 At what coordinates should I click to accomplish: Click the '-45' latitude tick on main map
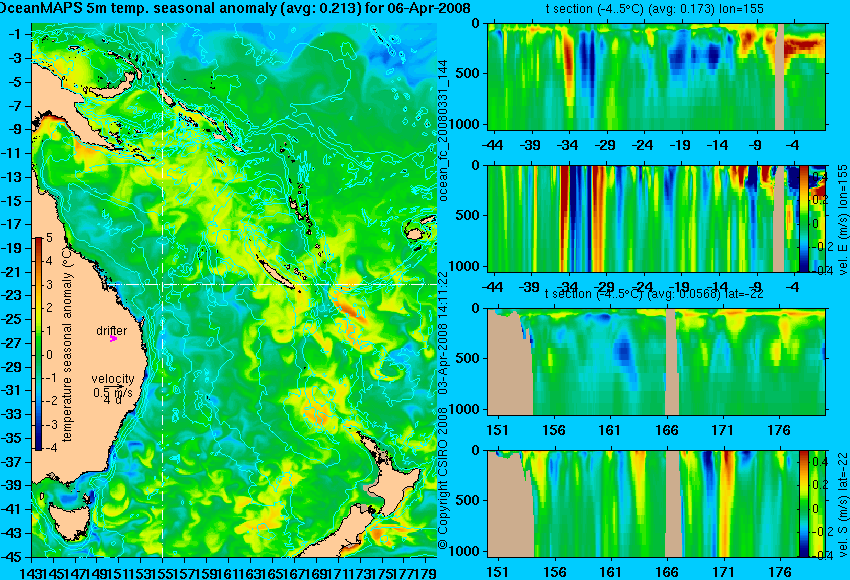12,557
